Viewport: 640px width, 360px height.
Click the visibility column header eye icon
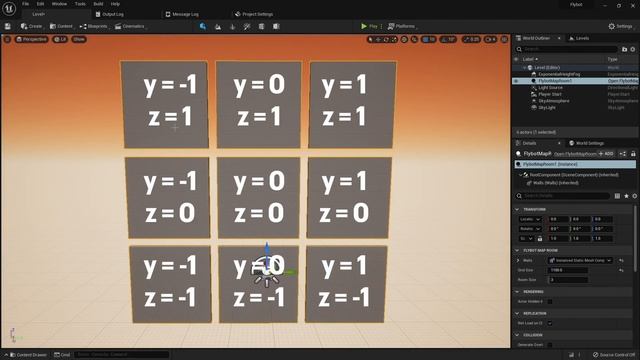coord(516,59)
